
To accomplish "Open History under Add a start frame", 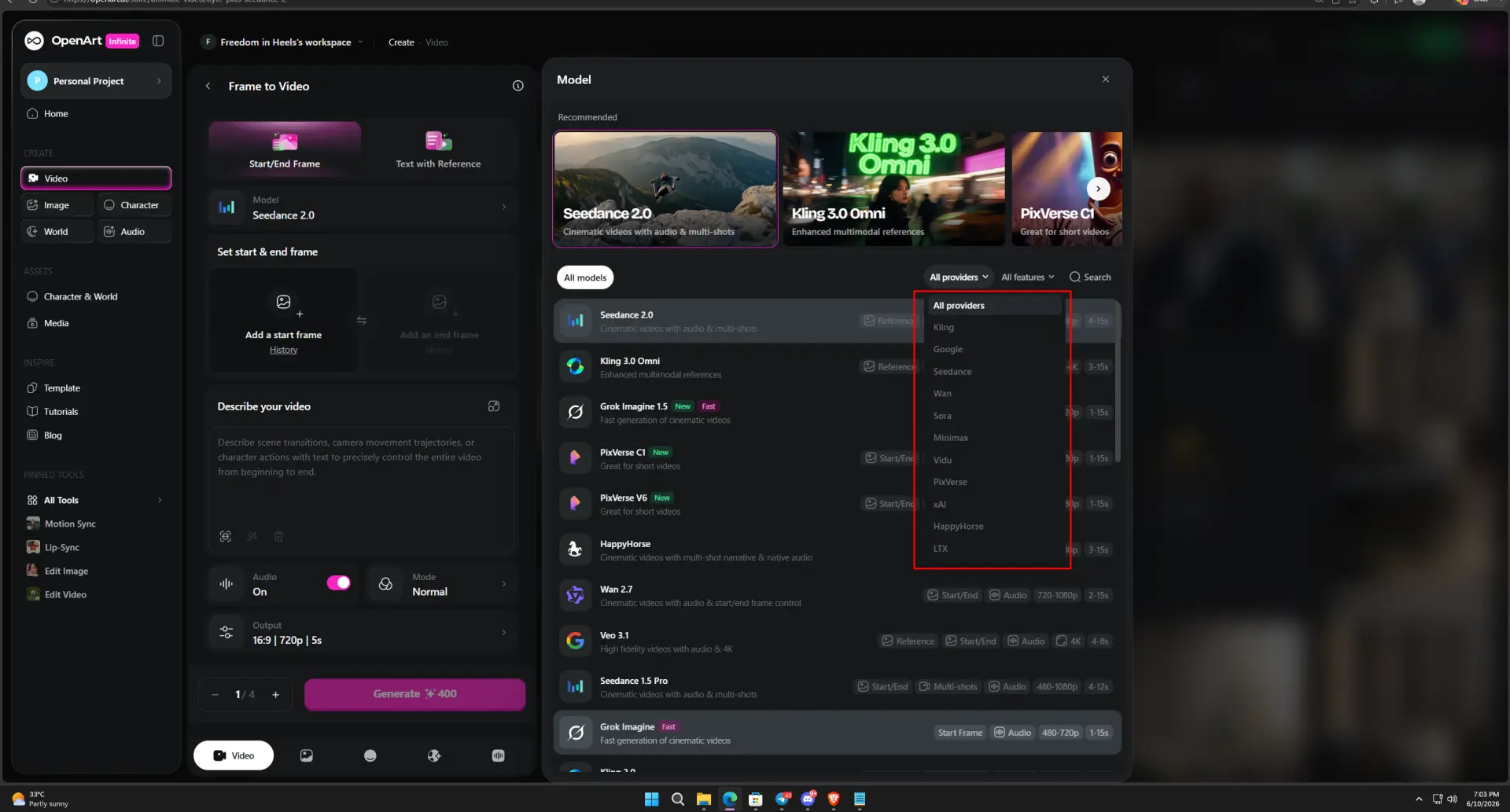I will coord(283,351).
